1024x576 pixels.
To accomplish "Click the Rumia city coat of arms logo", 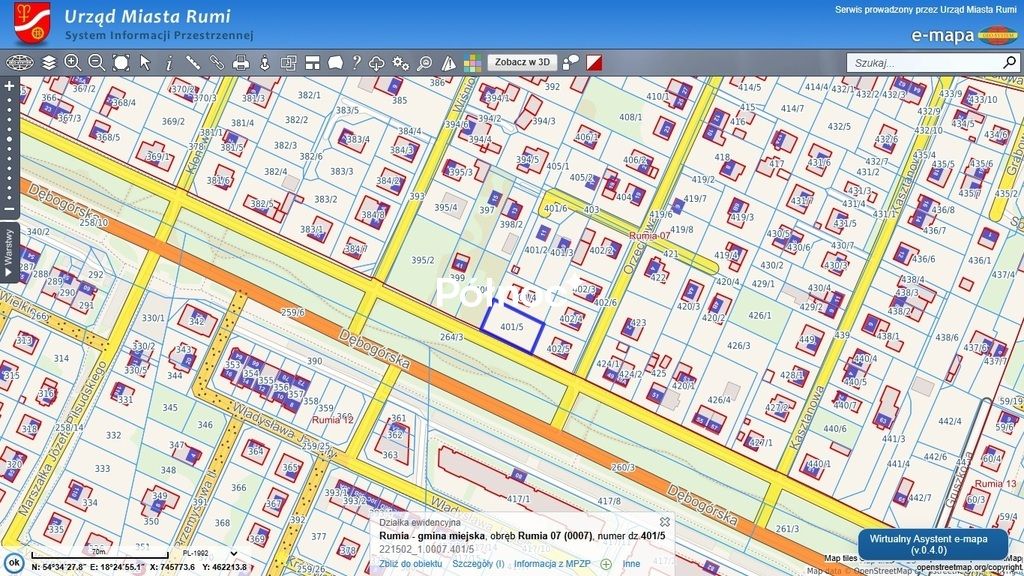I will coord(32,24).
